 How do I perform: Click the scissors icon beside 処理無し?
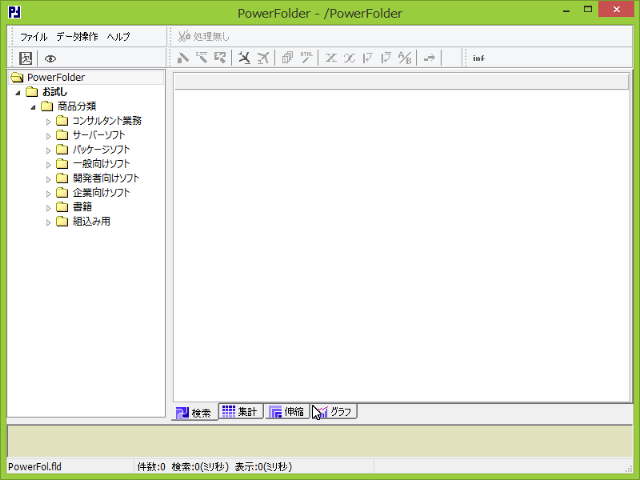(184, 36)
